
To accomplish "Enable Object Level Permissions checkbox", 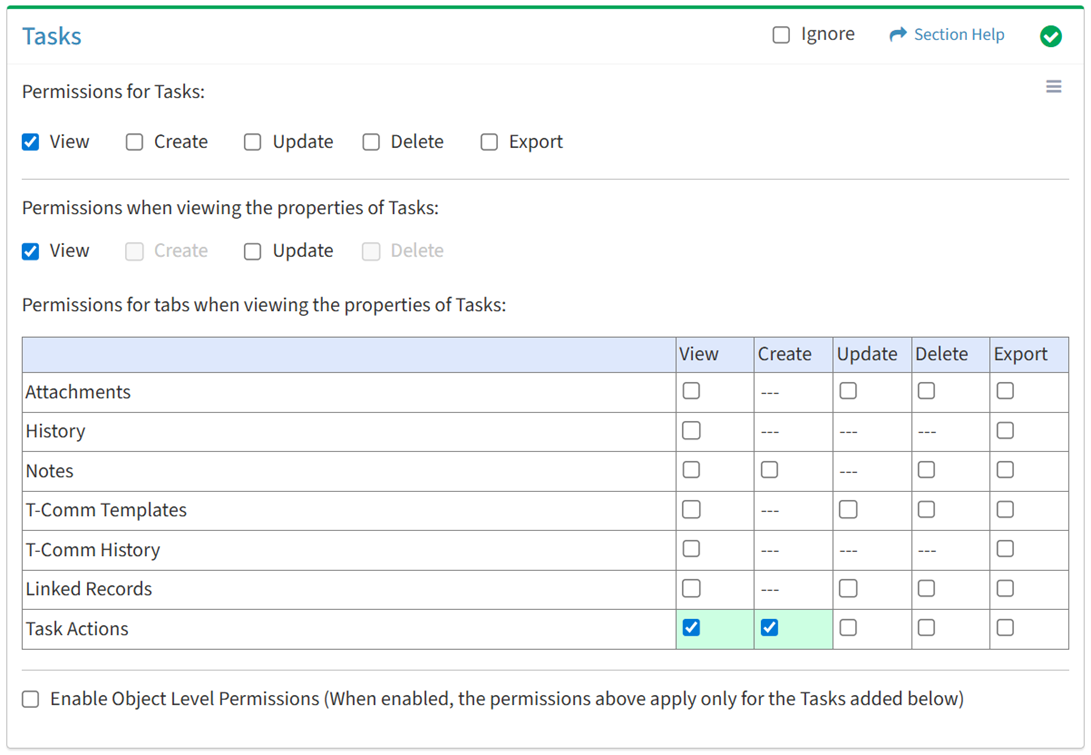I will [x=31, y=699].
